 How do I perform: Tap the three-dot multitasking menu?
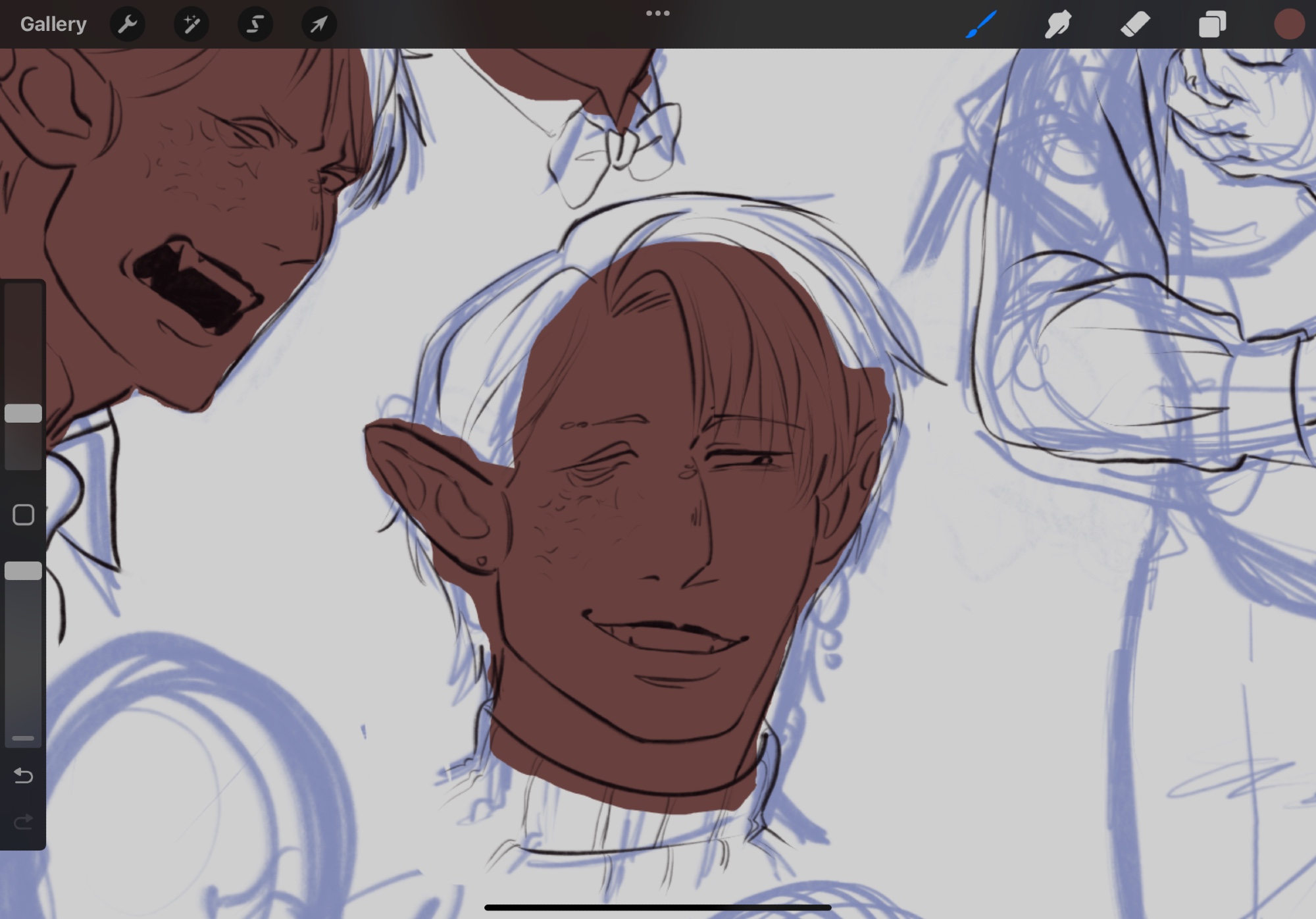(x=657, y=13)
